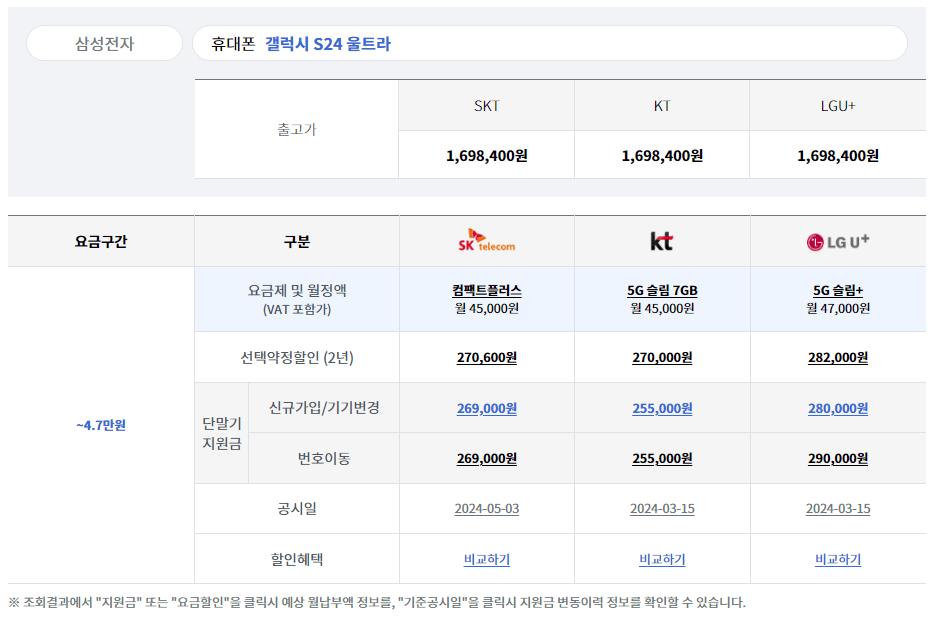The height and width of the screenshot is (630, 930).
Task: Click the 선택약정할인 (2년) row label
Action: (297, 358)
